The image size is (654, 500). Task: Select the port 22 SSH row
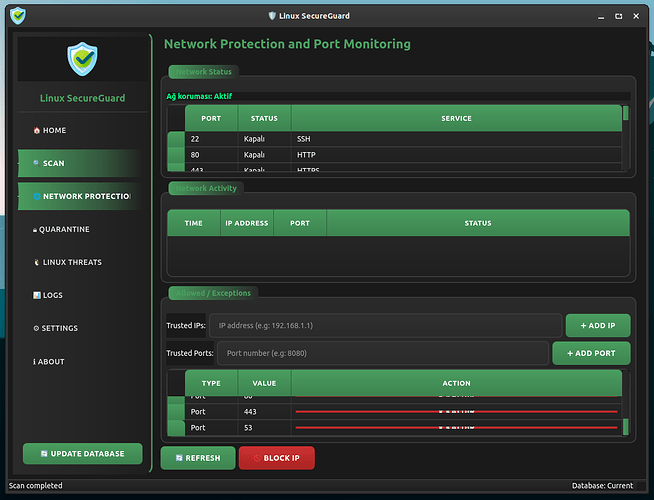pos(400,139)
